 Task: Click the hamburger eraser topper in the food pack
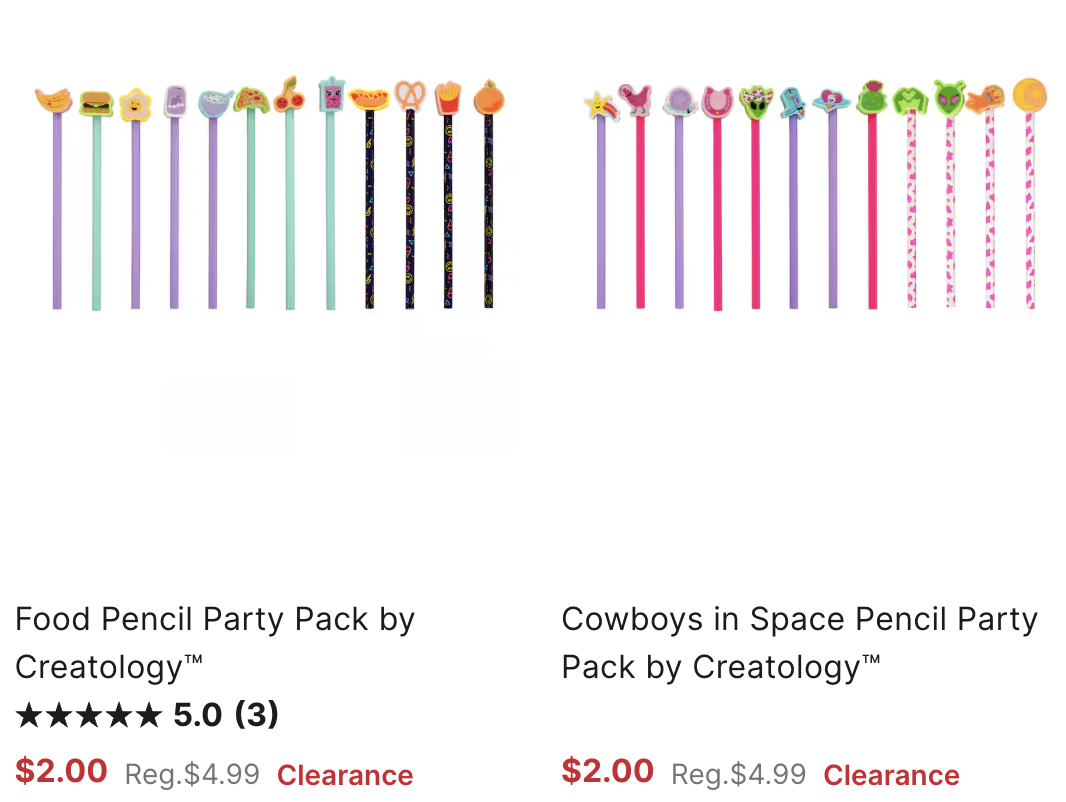pos(96,102)
